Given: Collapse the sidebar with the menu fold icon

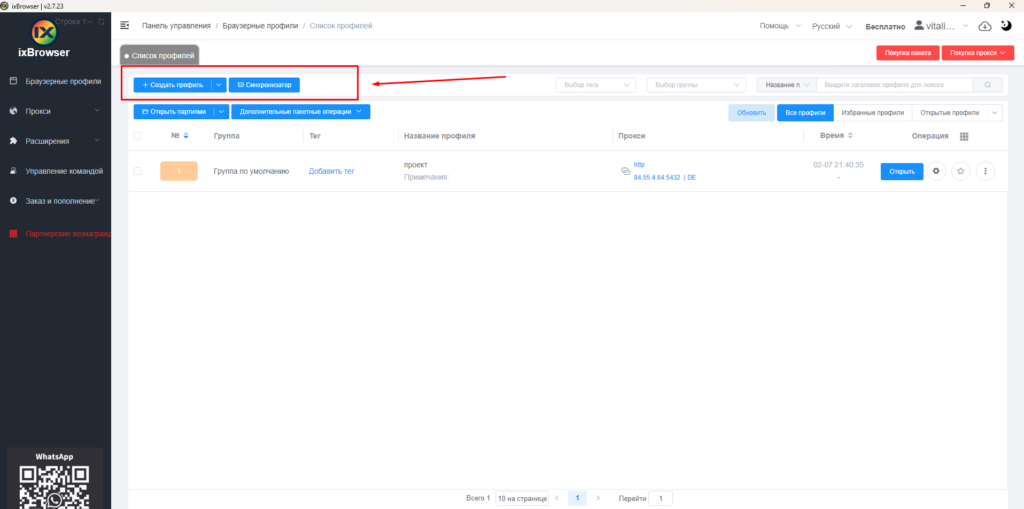Looking at the screenshot, I should [x=125, y=25].
